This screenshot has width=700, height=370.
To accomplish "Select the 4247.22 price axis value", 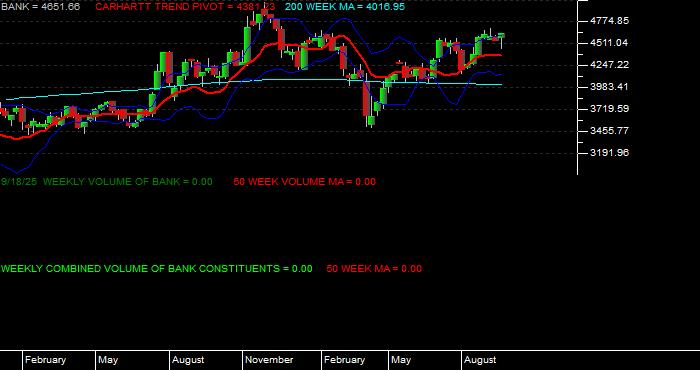I will [609, 65].
